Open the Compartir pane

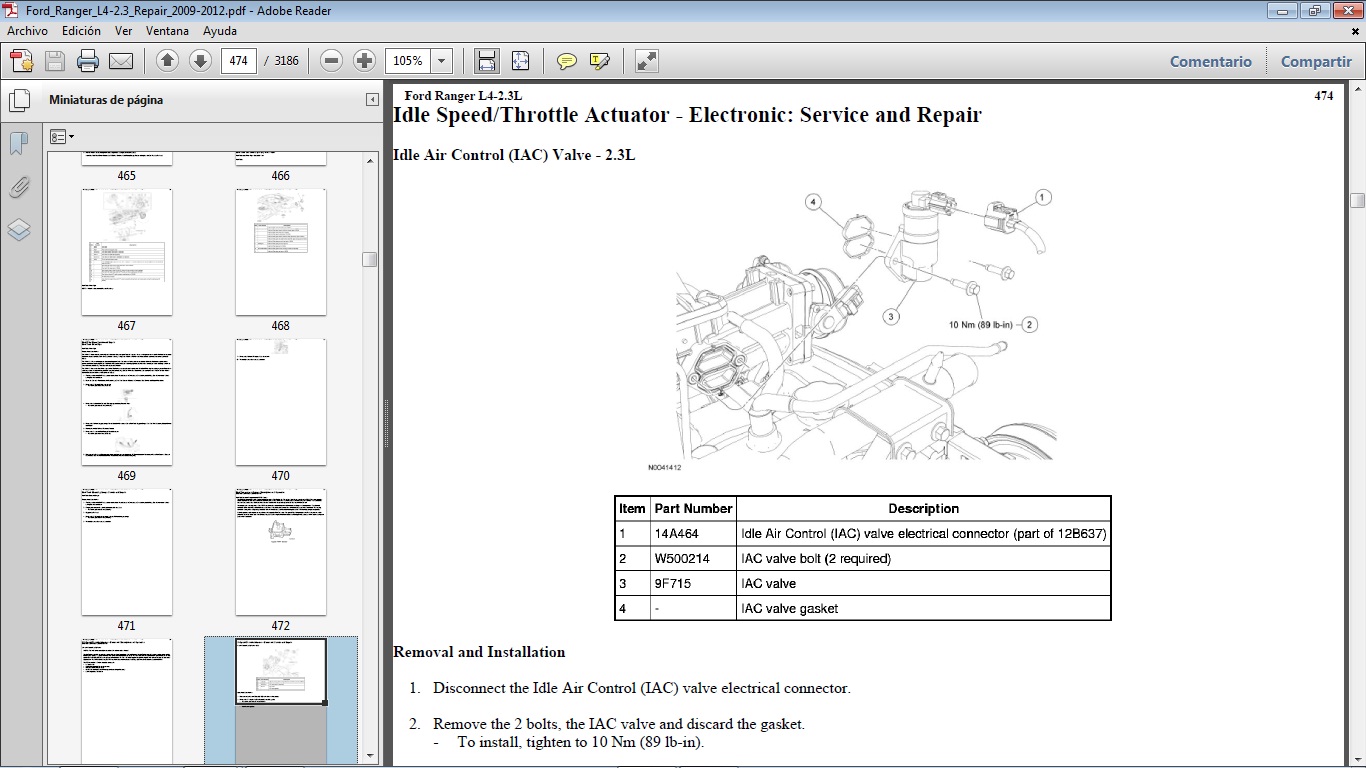(x=1316, y=61)
